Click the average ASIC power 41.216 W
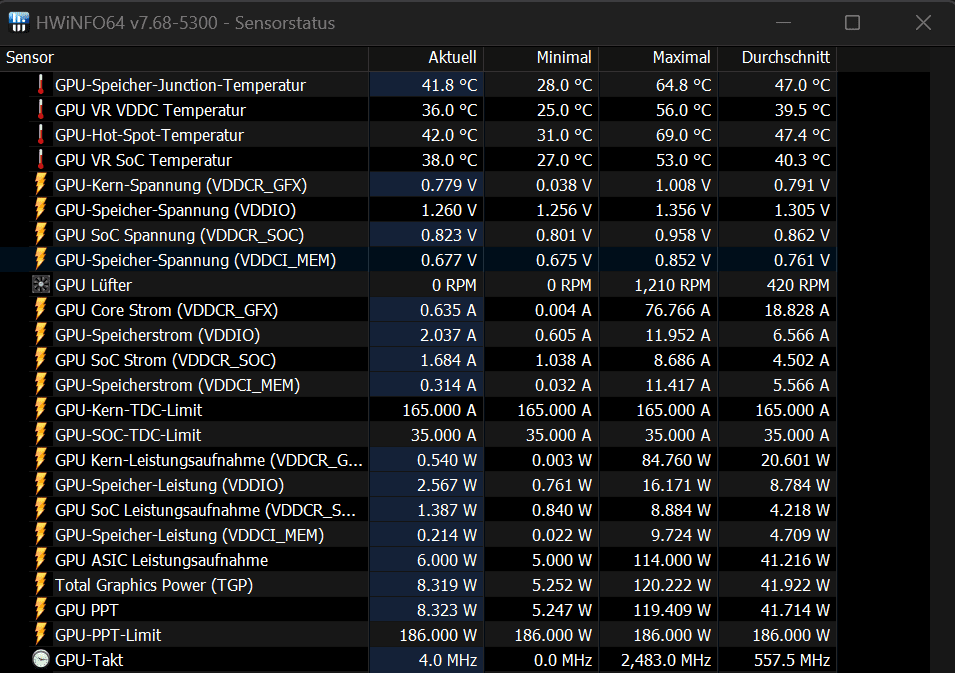955x673 pixels. [x=795, y=560]
